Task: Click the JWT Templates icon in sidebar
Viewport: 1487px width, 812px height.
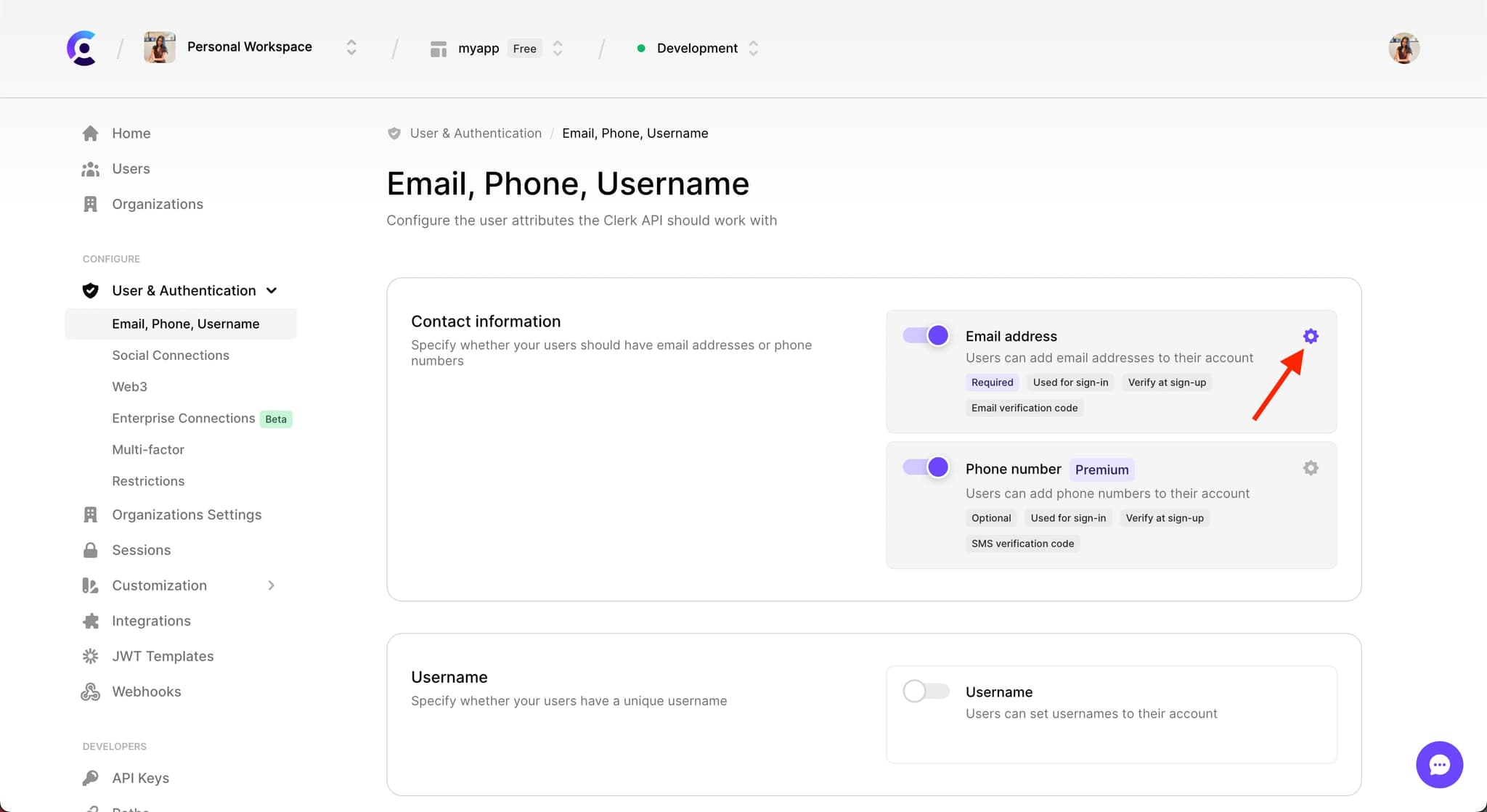Action: pyautogui.click(x=91, y=656)
